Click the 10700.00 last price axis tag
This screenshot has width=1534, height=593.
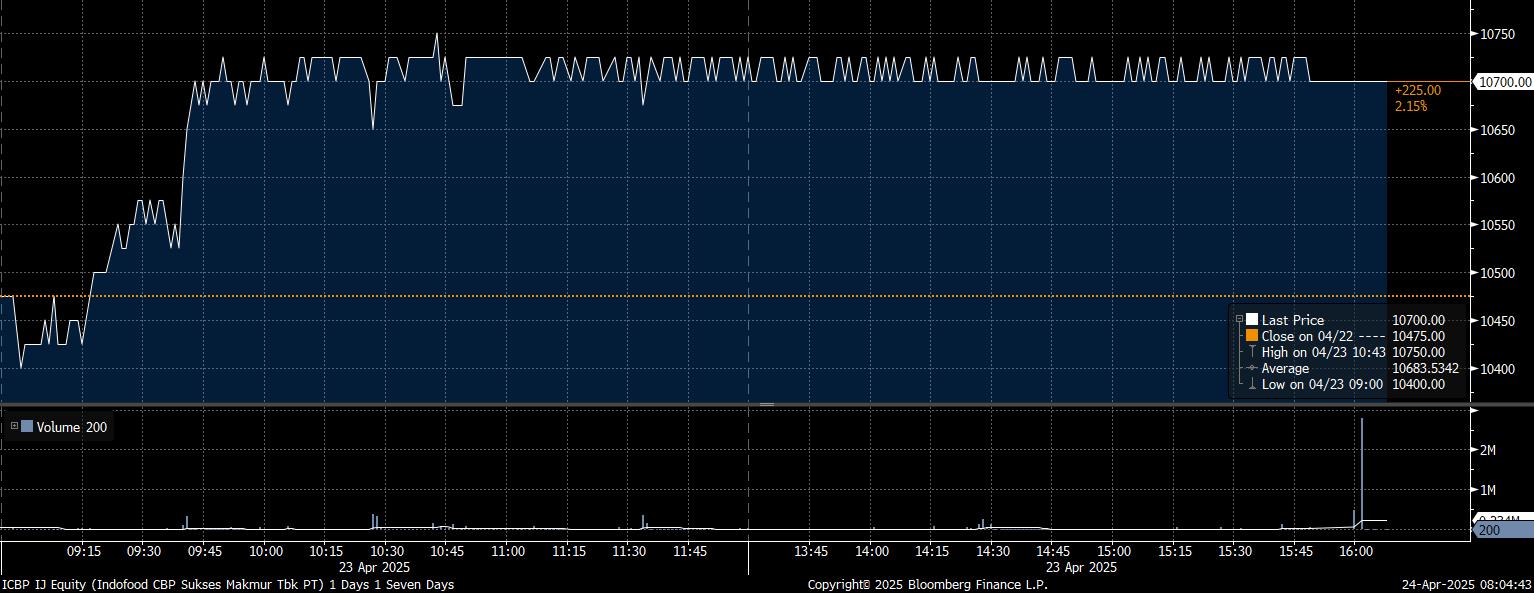coord(1505,81)
